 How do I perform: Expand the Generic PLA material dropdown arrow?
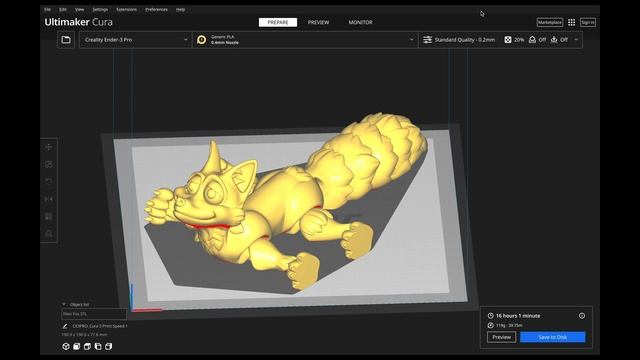411,40
